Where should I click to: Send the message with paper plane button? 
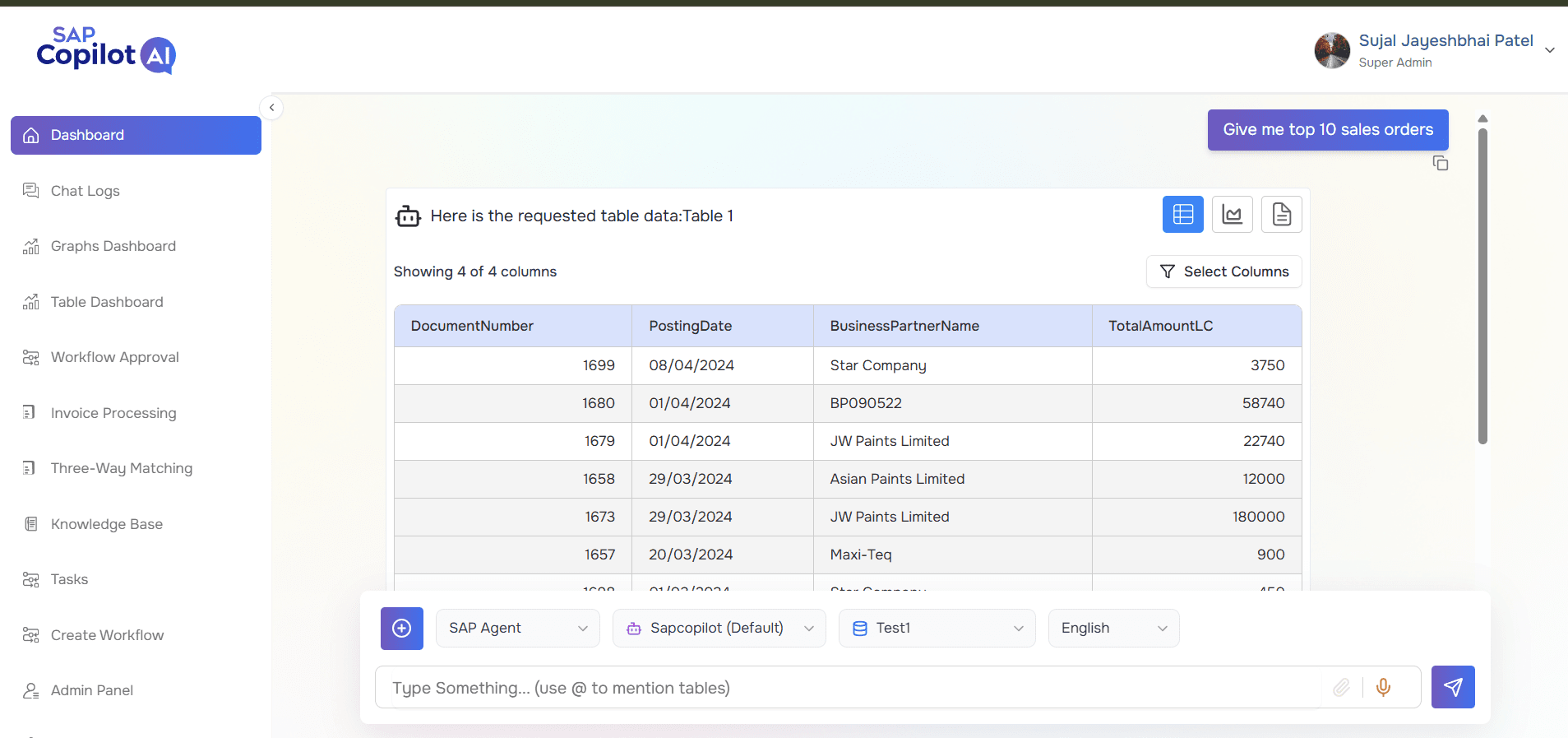pos(1453,687)
